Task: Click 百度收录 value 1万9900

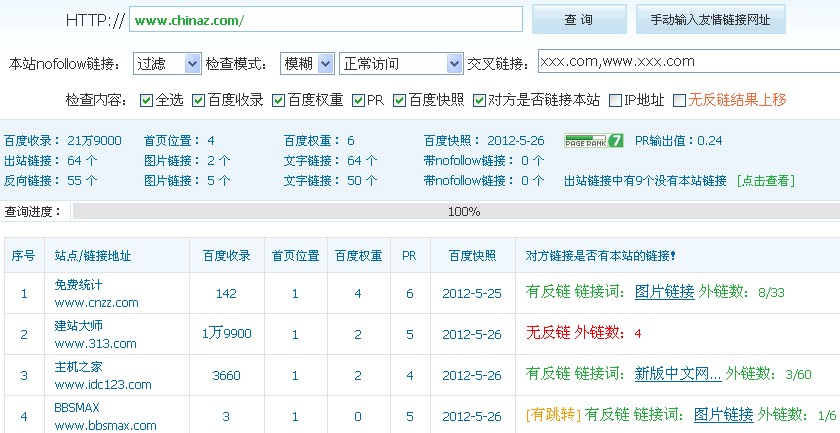Action: (x=227, y=334)
